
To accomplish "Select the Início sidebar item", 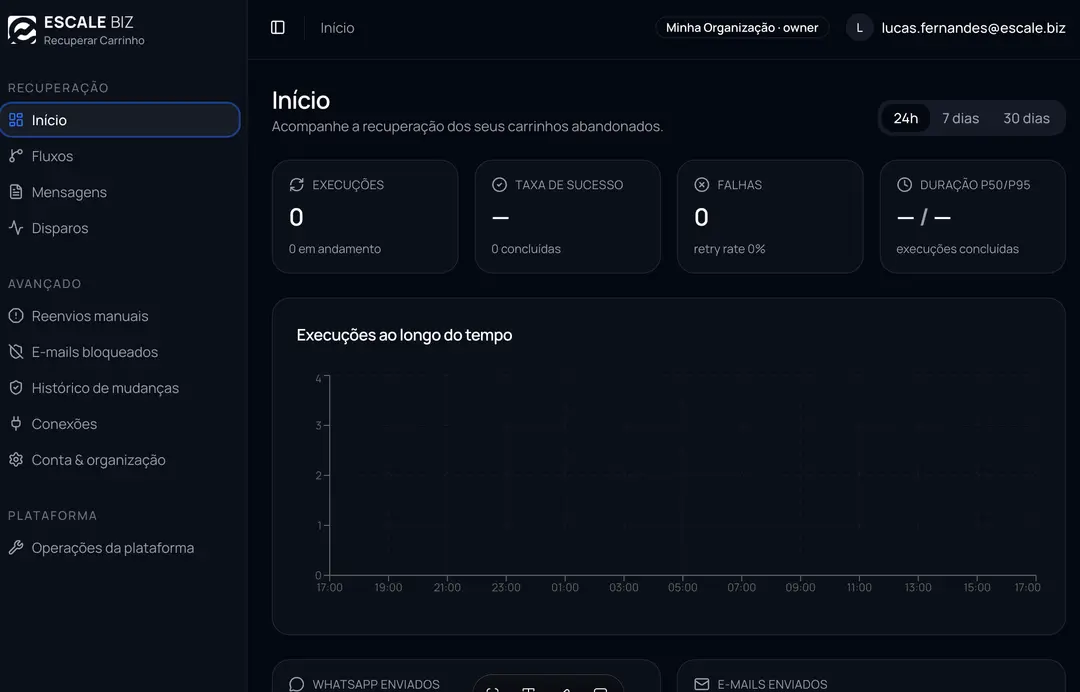I will (120, 120).
